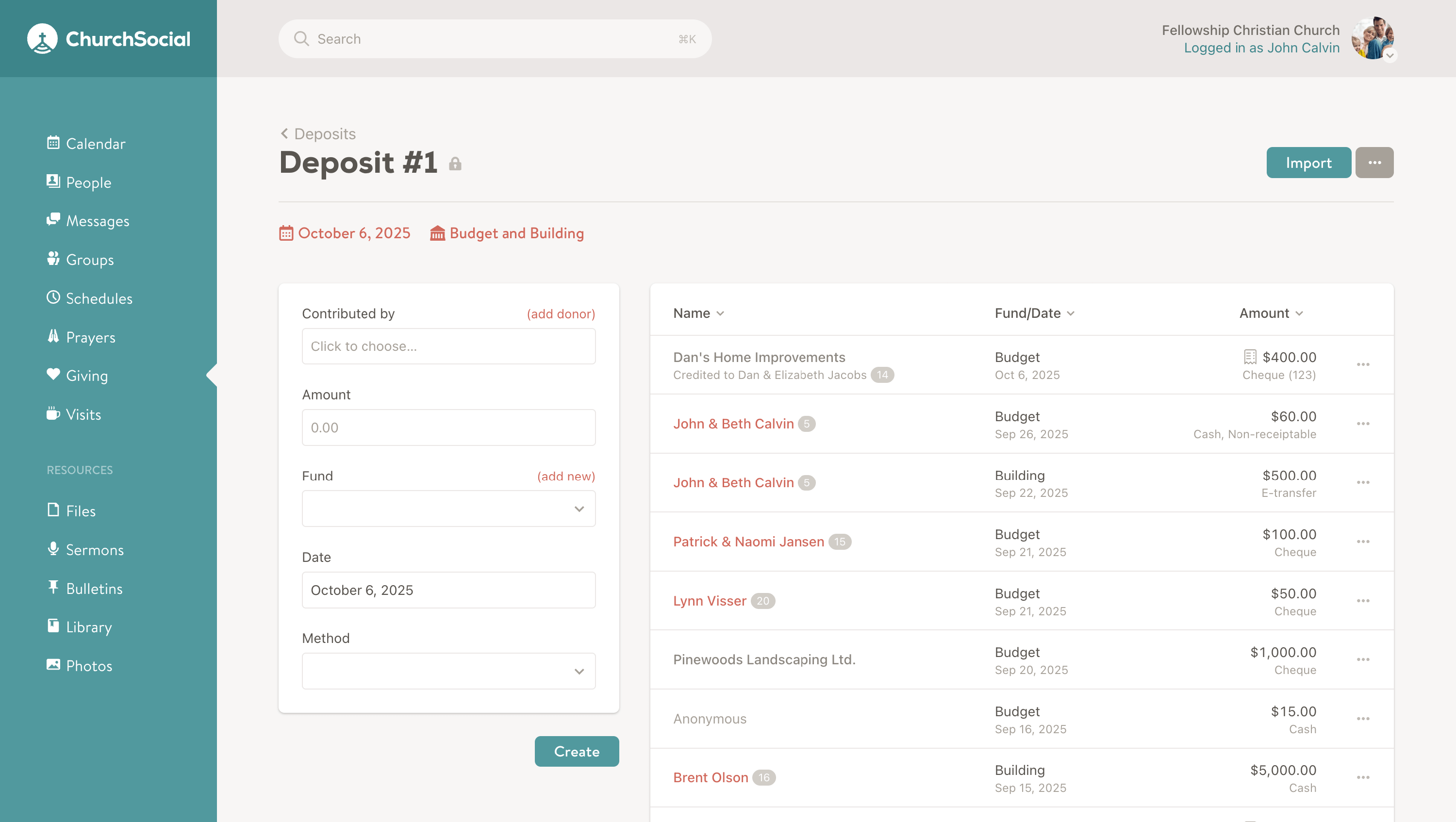This screenshot has height=822, width=1456.
Task: Click the Prayers praying hands icon
Action: click(x=53, y=337)
